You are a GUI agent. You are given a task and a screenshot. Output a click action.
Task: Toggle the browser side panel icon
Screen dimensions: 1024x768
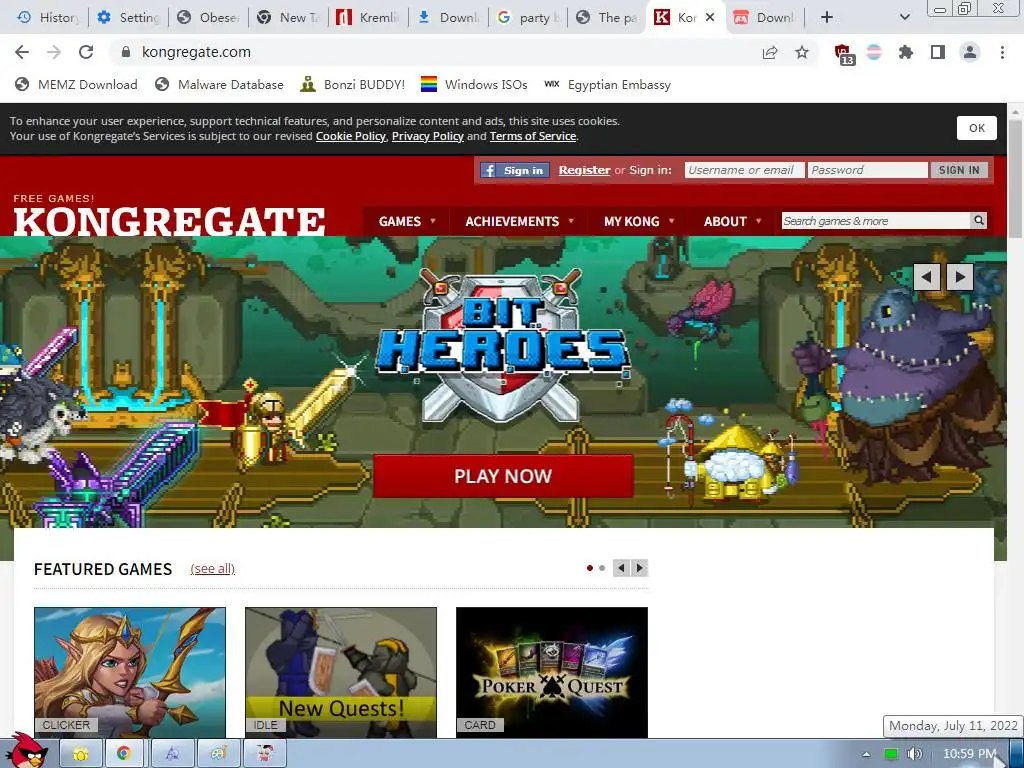tap(938, 52)
